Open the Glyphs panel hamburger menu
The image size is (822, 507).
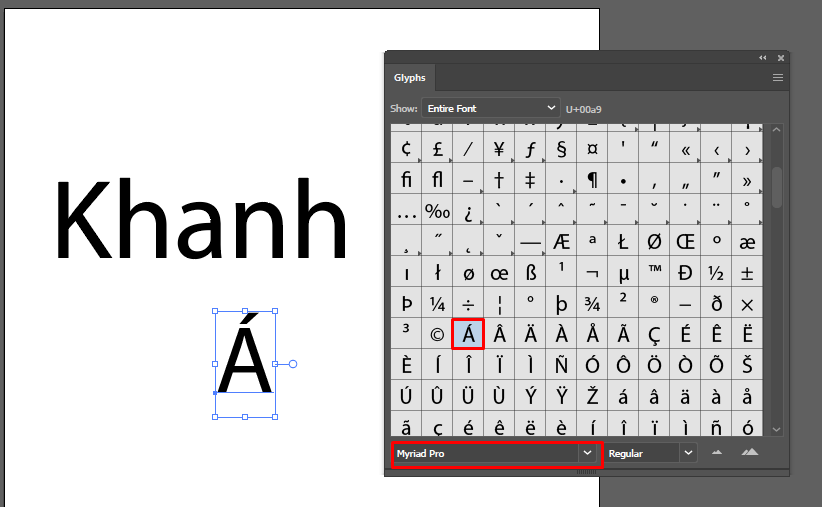(777, 77)
